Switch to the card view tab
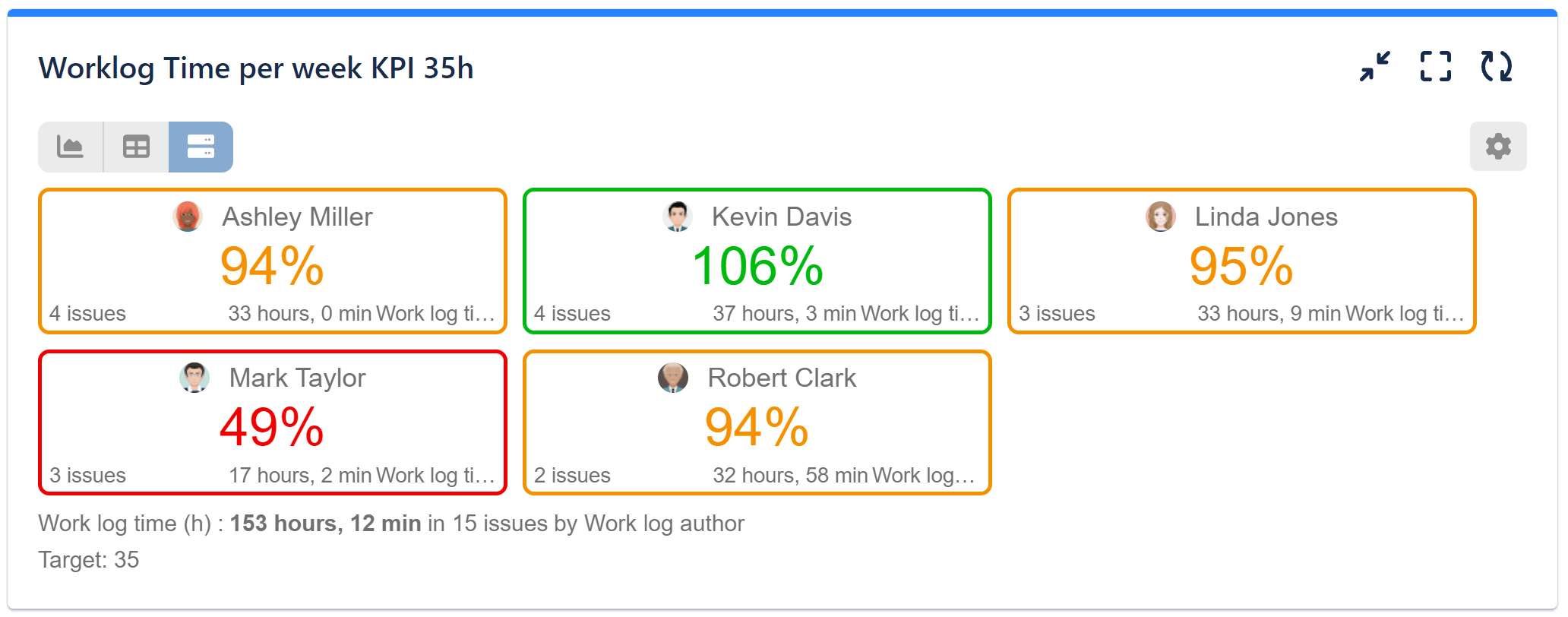The width and height of the screenshot is (1568, 617). (201, 146)
